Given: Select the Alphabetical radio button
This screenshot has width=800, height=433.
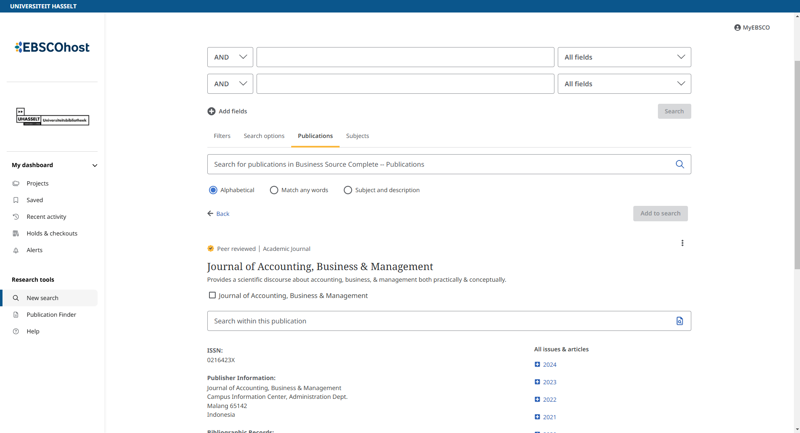Looking at the screenshot, I should coord(213,190).
